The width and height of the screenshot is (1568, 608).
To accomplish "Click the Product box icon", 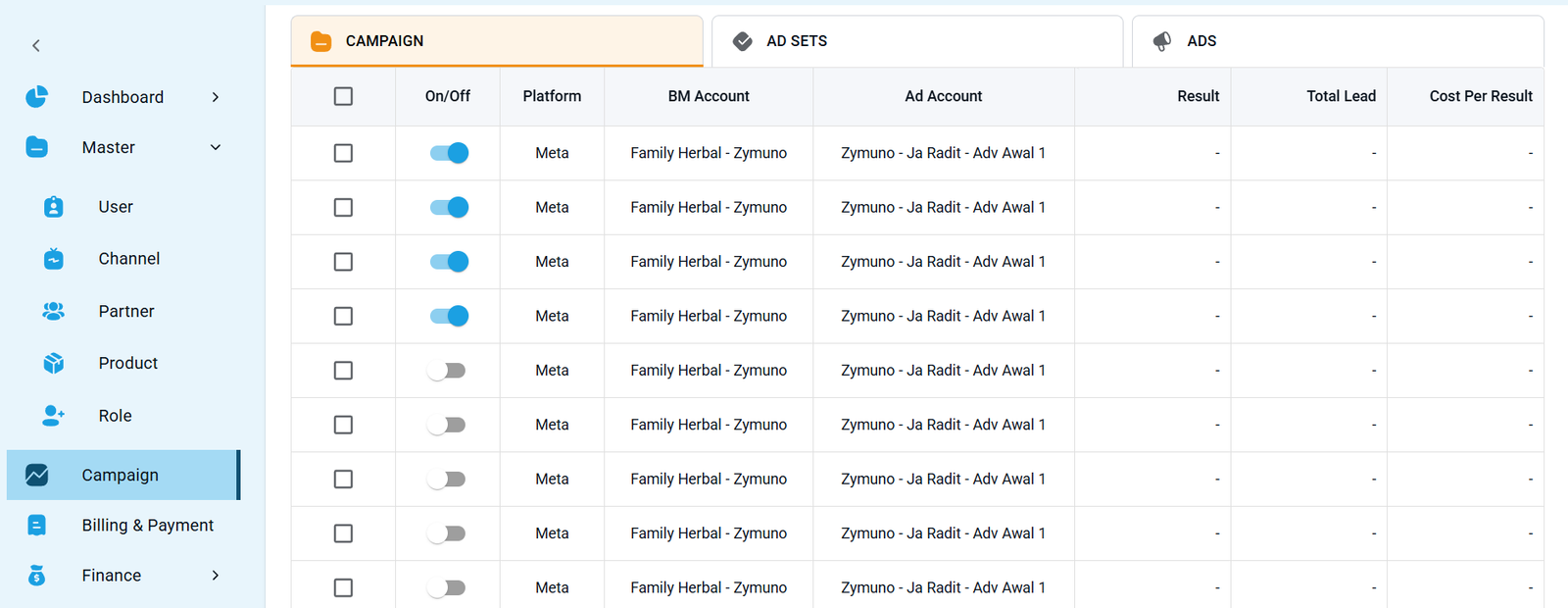I will [x=54, y=363].
